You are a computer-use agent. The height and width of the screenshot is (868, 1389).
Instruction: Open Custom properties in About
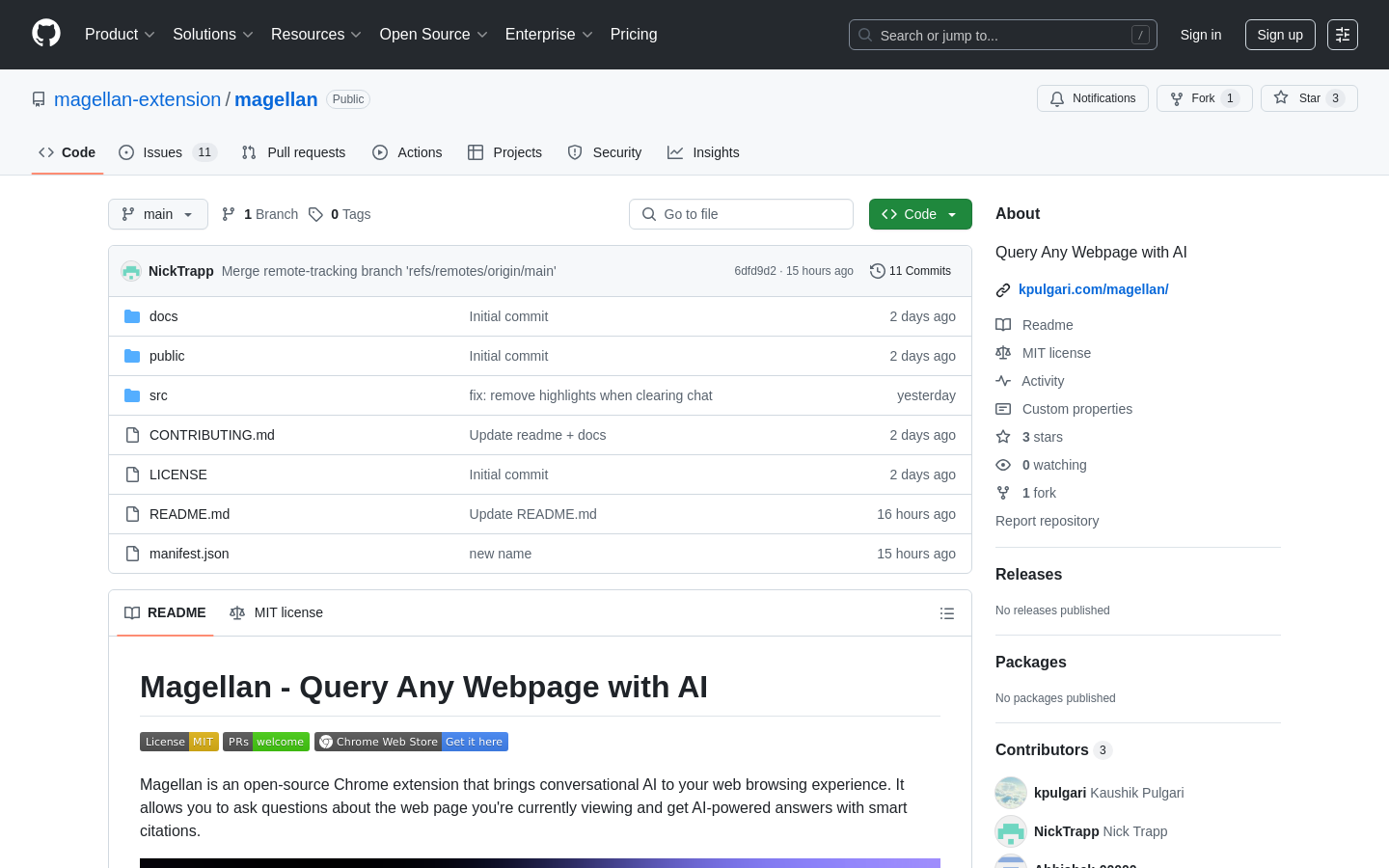tap(1064, 409)
